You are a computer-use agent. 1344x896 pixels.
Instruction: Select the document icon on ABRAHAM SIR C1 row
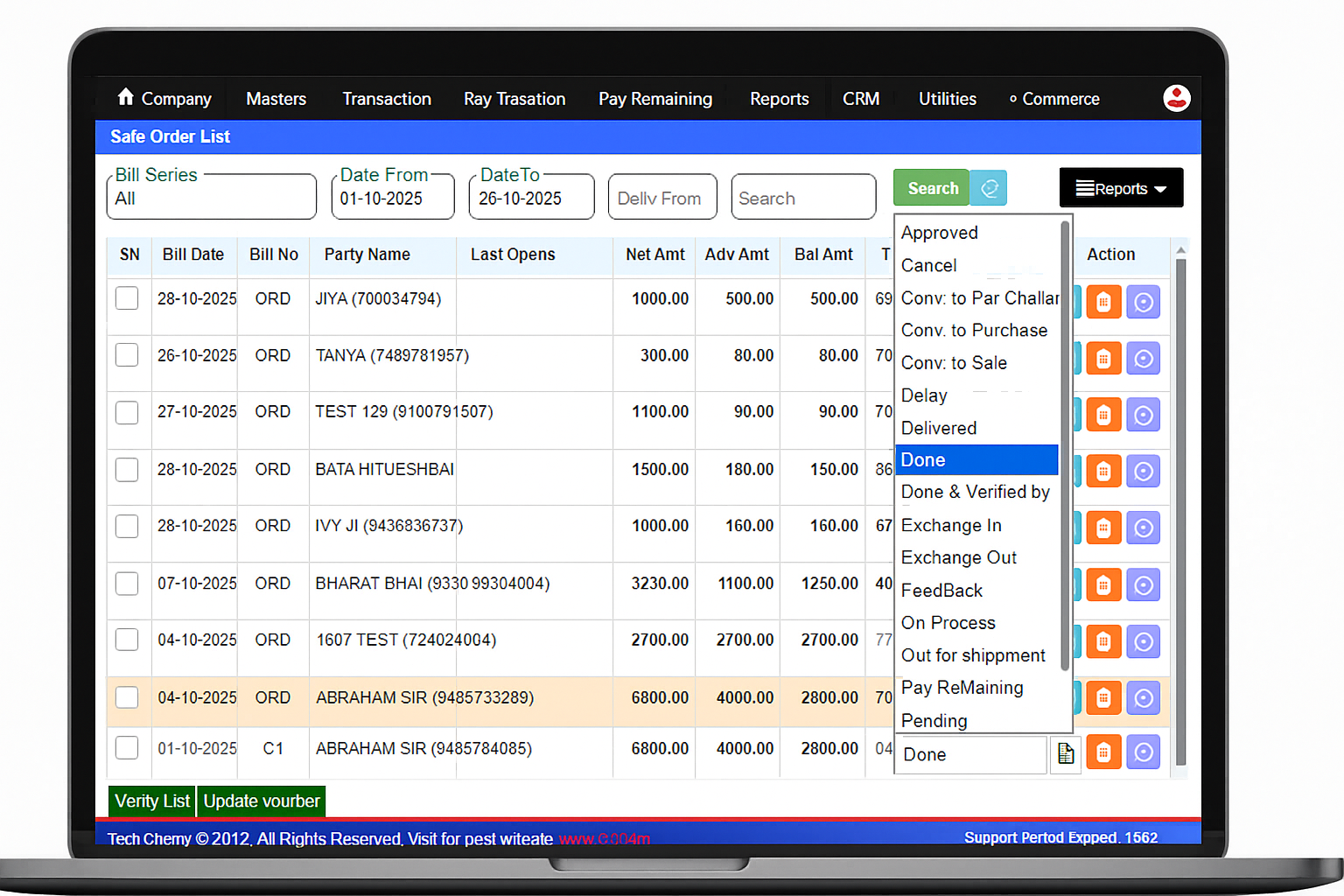[x=1065, y=752]
